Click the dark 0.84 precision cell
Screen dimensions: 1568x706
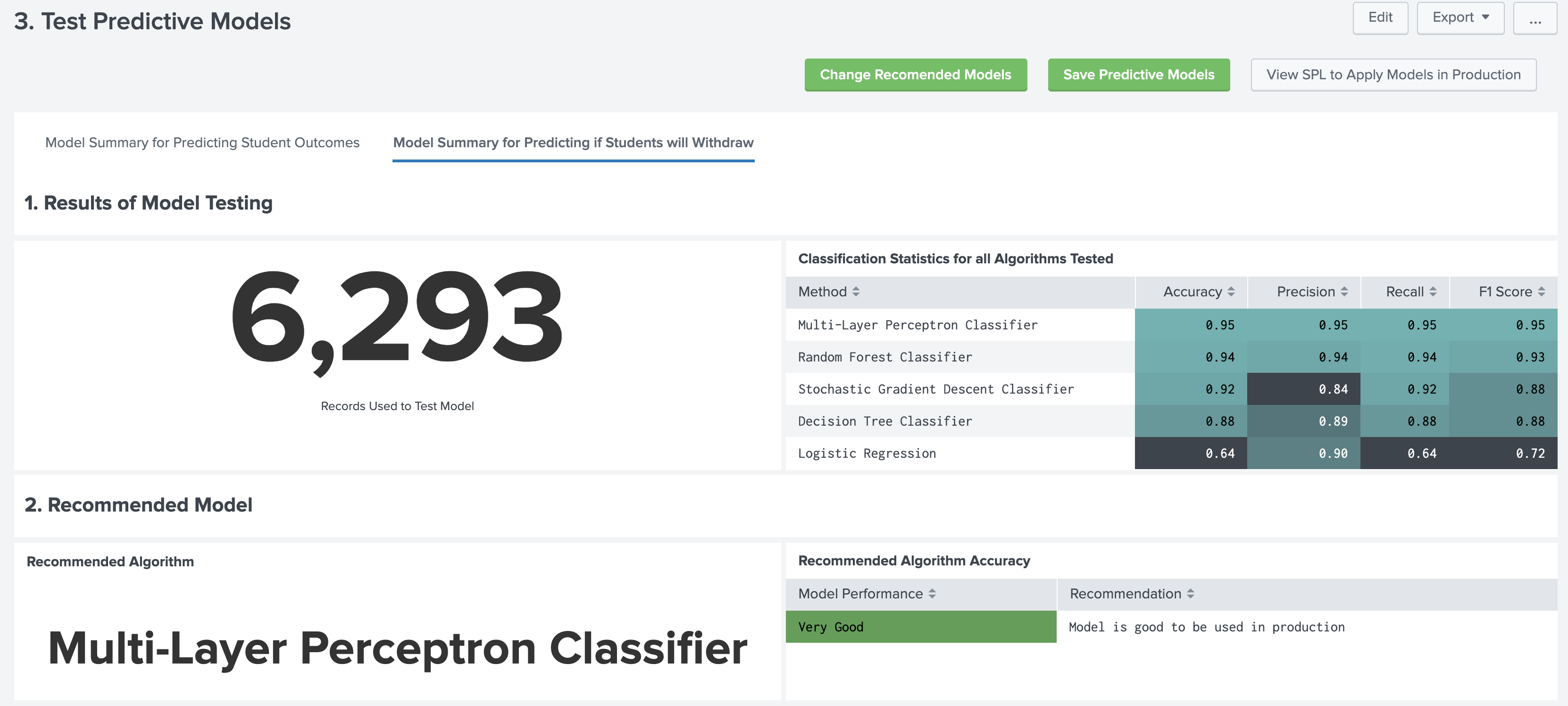tap(1303, 389)
